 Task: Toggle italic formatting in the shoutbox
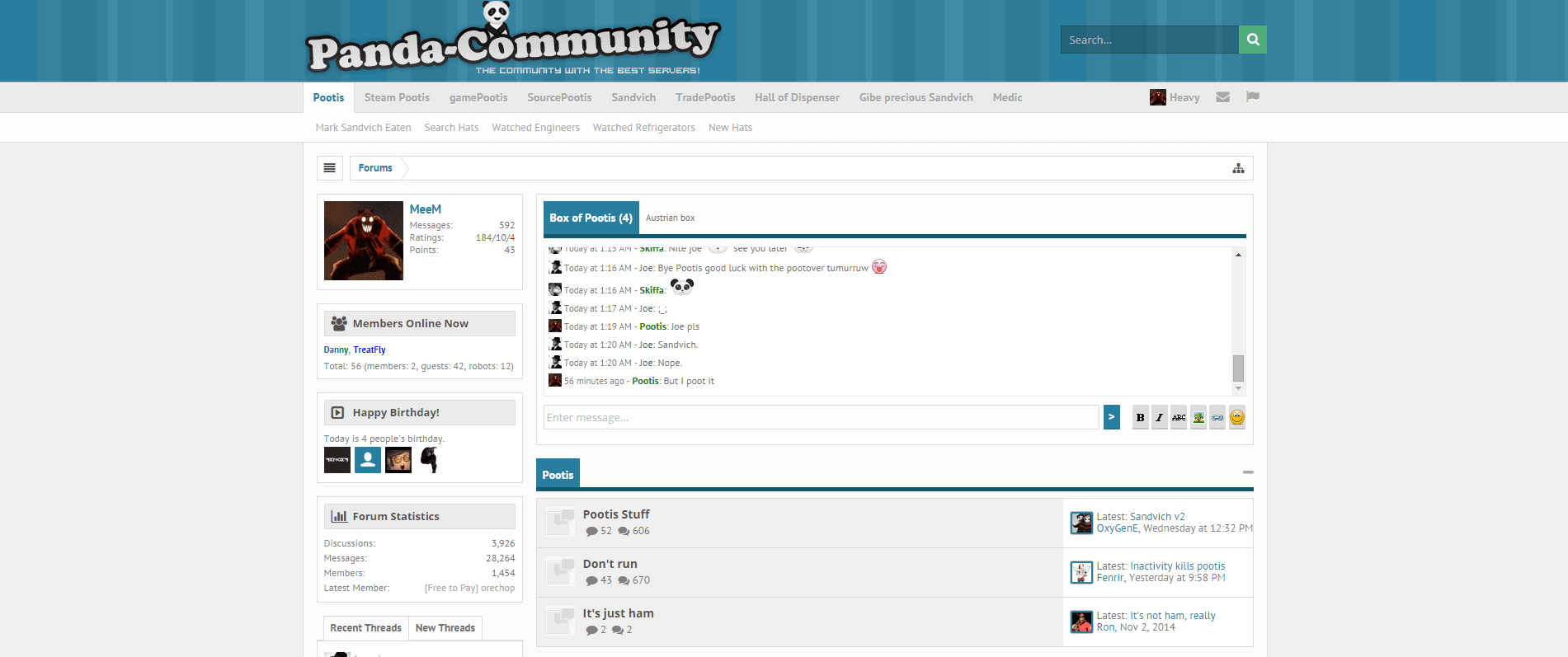[x=1159, y=418]
